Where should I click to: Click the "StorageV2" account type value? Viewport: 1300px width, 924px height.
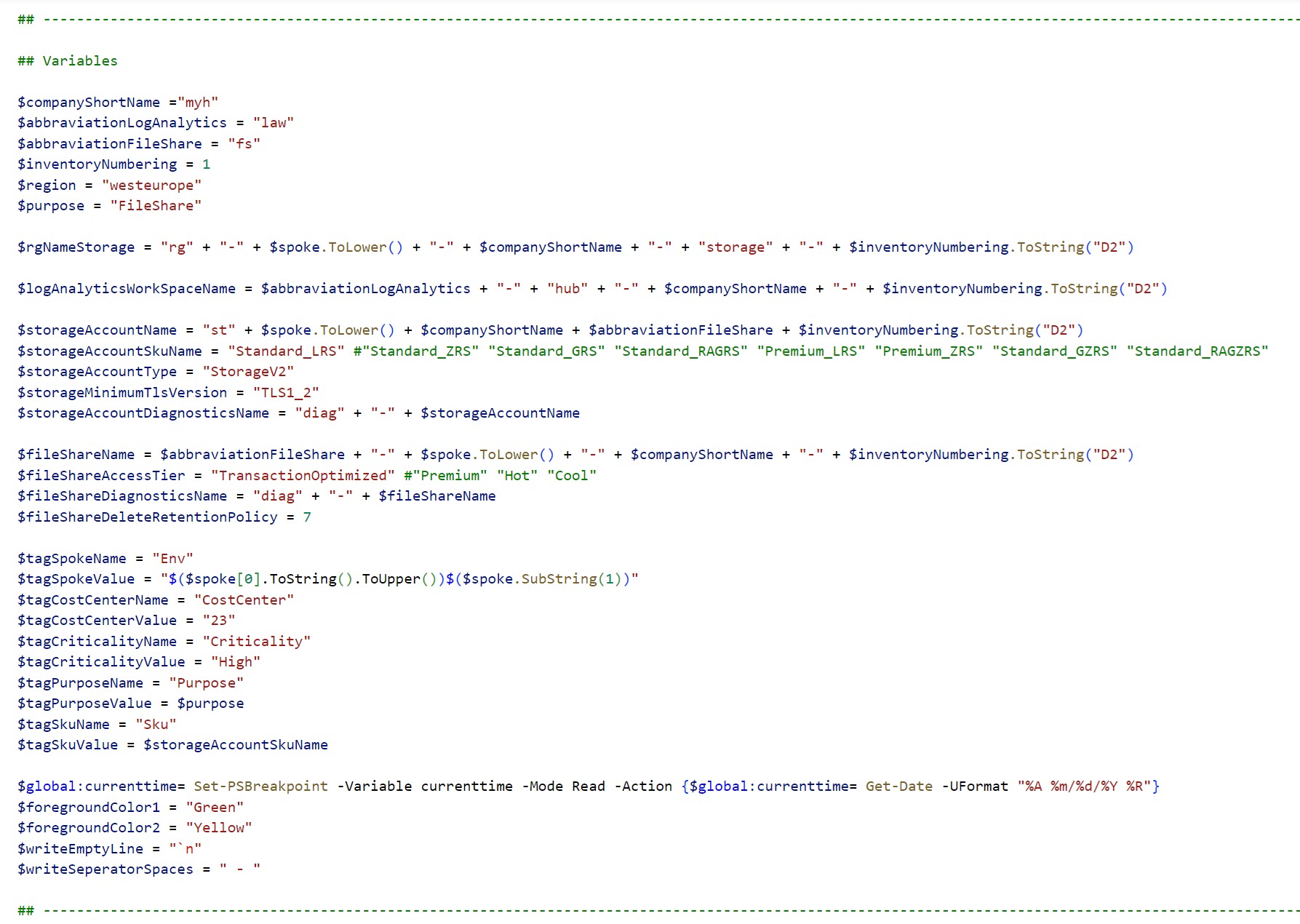click(x=248, y=372)
